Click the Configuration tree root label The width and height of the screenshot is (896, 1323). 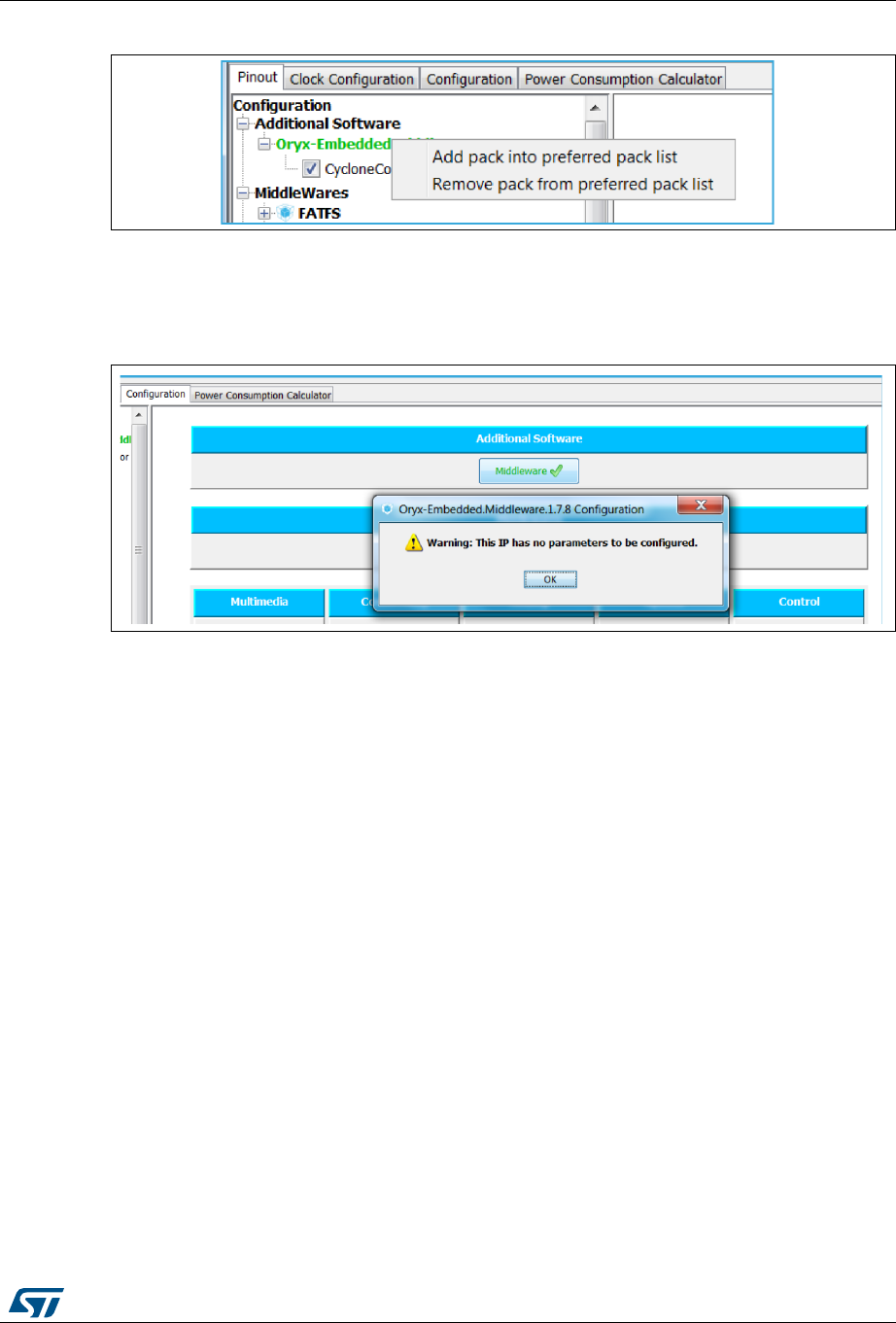[x=282, y=105]
